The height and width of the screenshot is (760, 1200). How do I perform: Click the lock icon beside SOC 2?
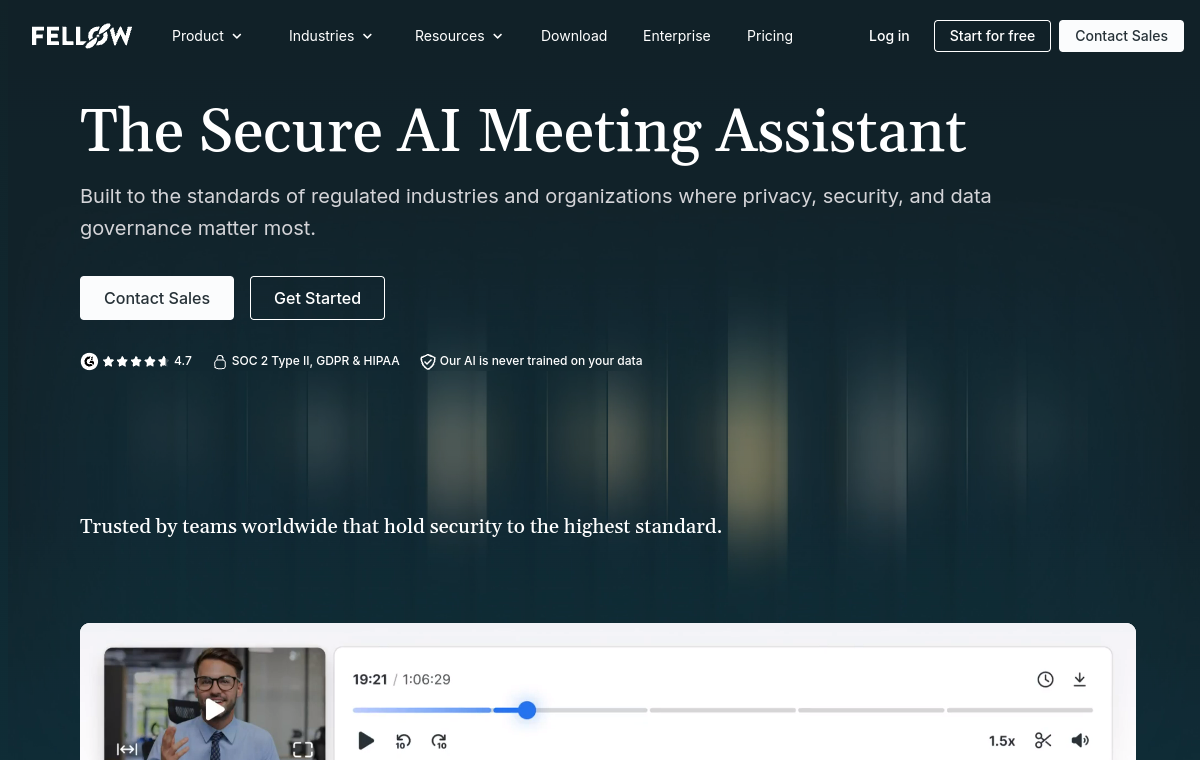(220, 362)
